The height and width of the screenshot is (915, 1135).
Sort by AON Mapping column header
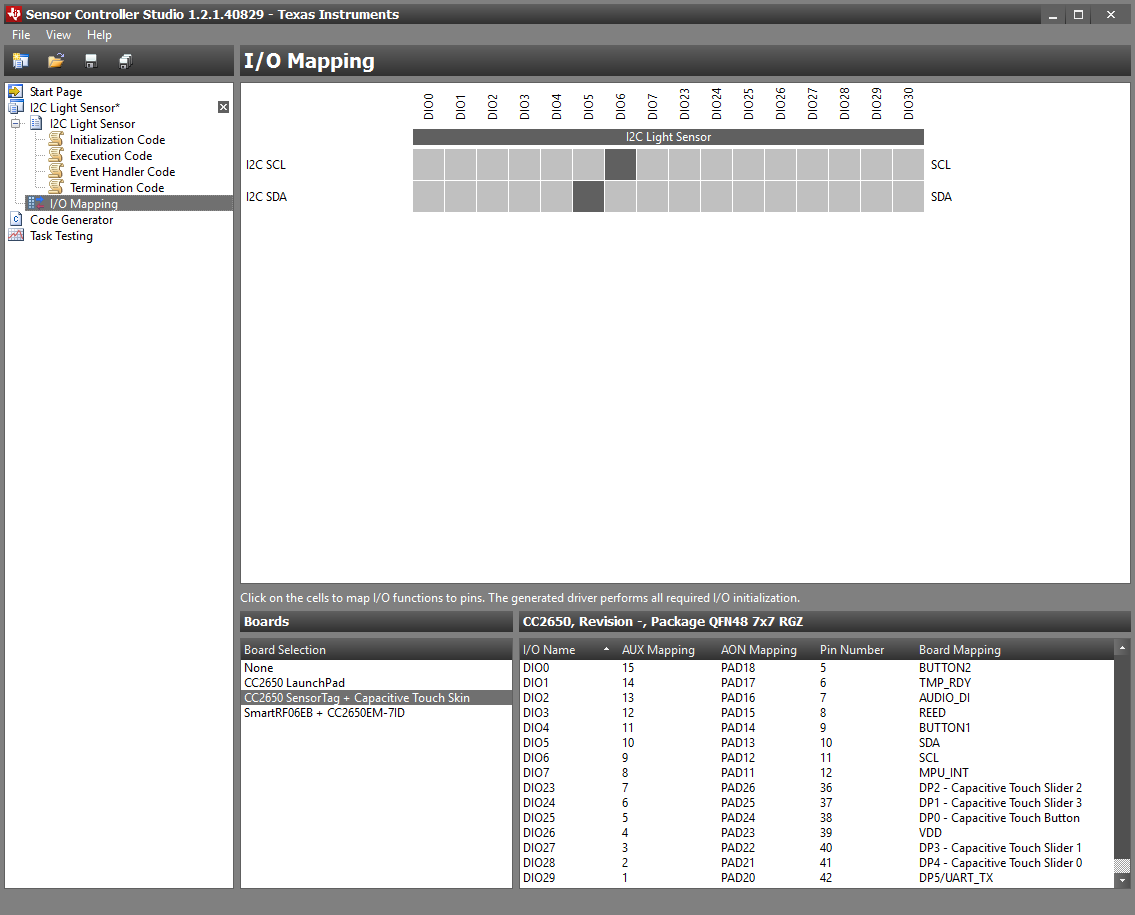(767, 649)
